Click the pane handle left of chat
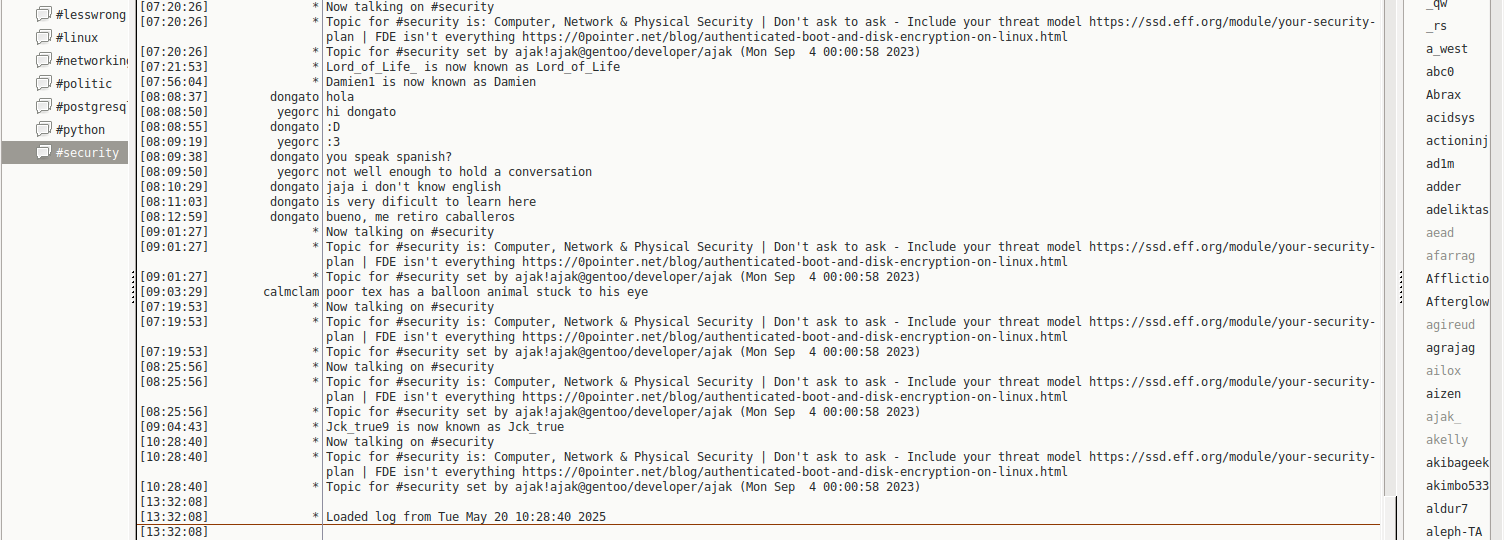 click(x=133, y=290)
